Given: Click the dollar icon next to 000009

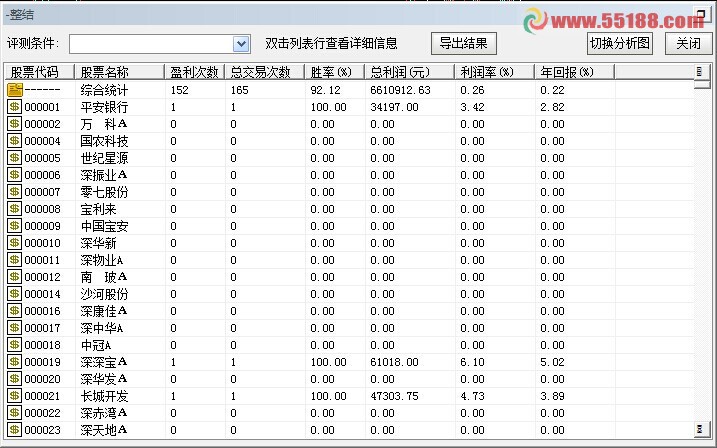Looking at the screenshot, I should click(15, 226).
